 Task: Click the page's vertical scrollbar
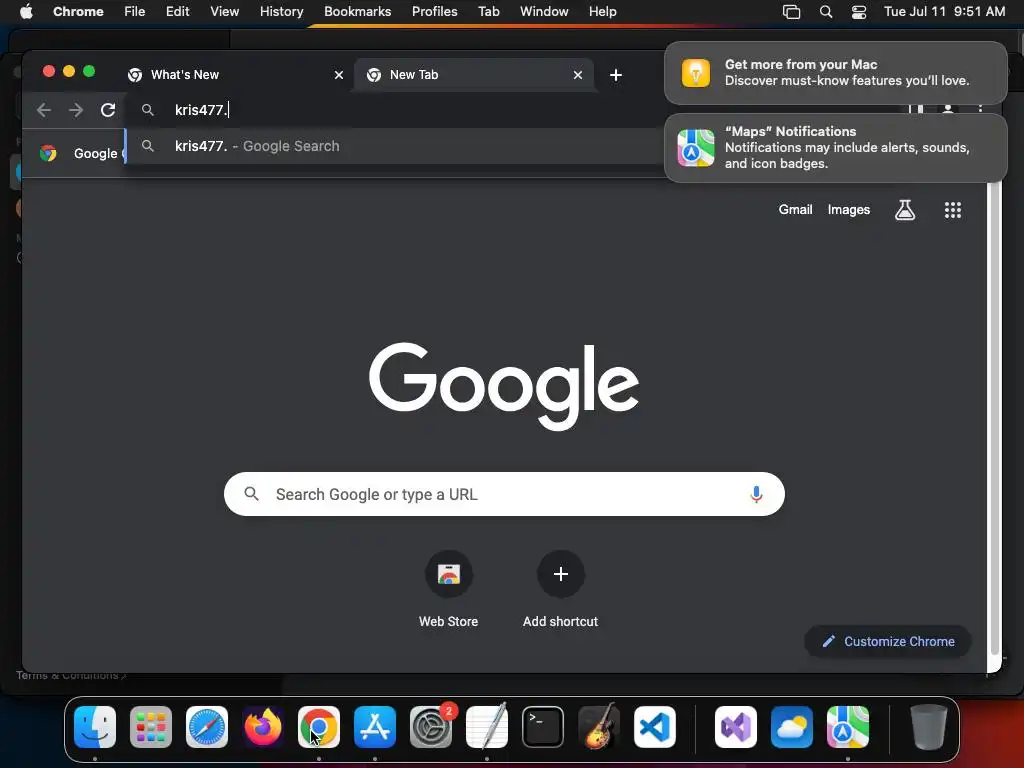[x=994, y=418]
